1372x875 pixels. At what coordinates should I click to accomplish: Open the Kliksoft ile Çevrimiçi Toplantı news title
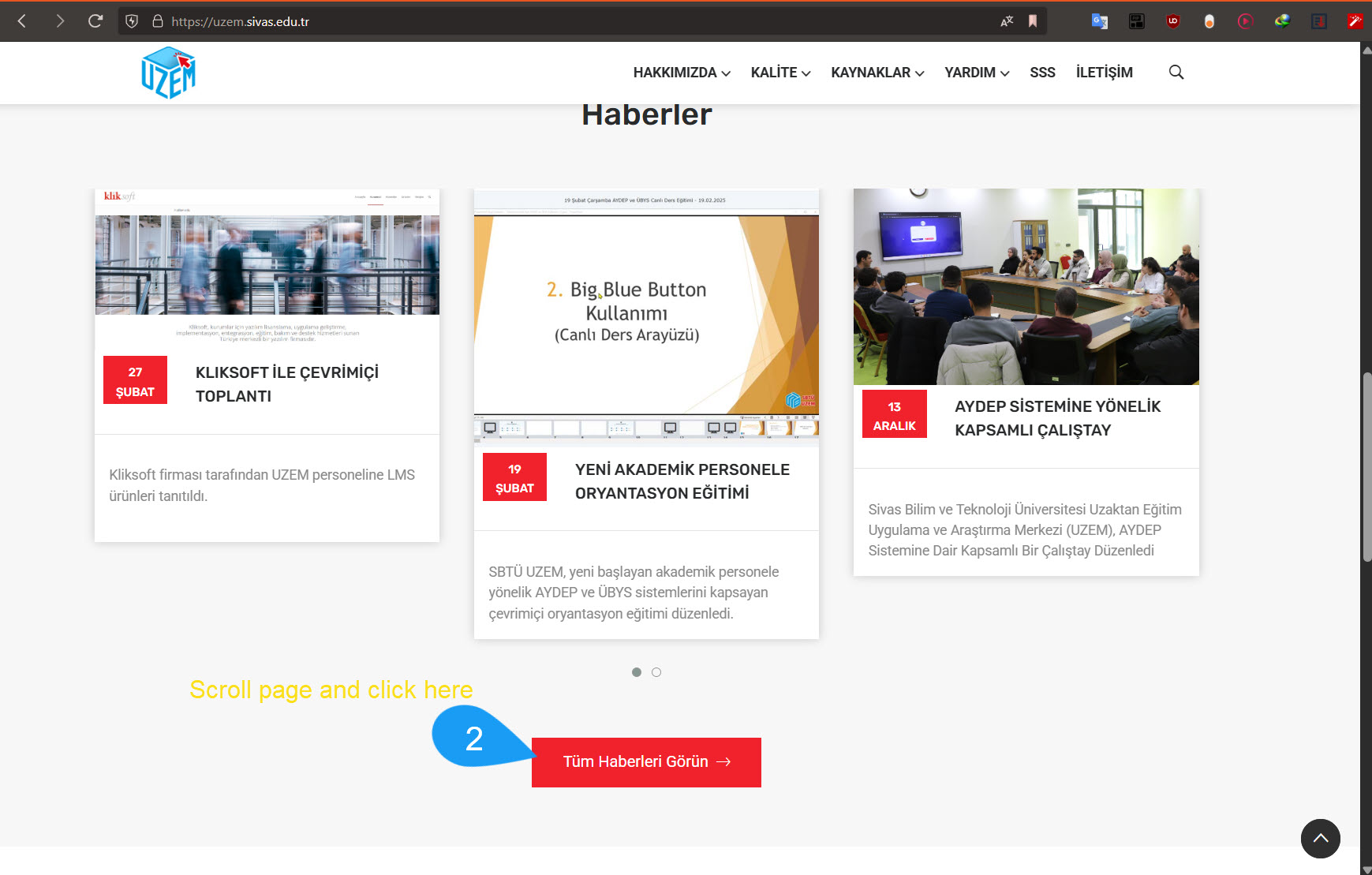[286, 384]
